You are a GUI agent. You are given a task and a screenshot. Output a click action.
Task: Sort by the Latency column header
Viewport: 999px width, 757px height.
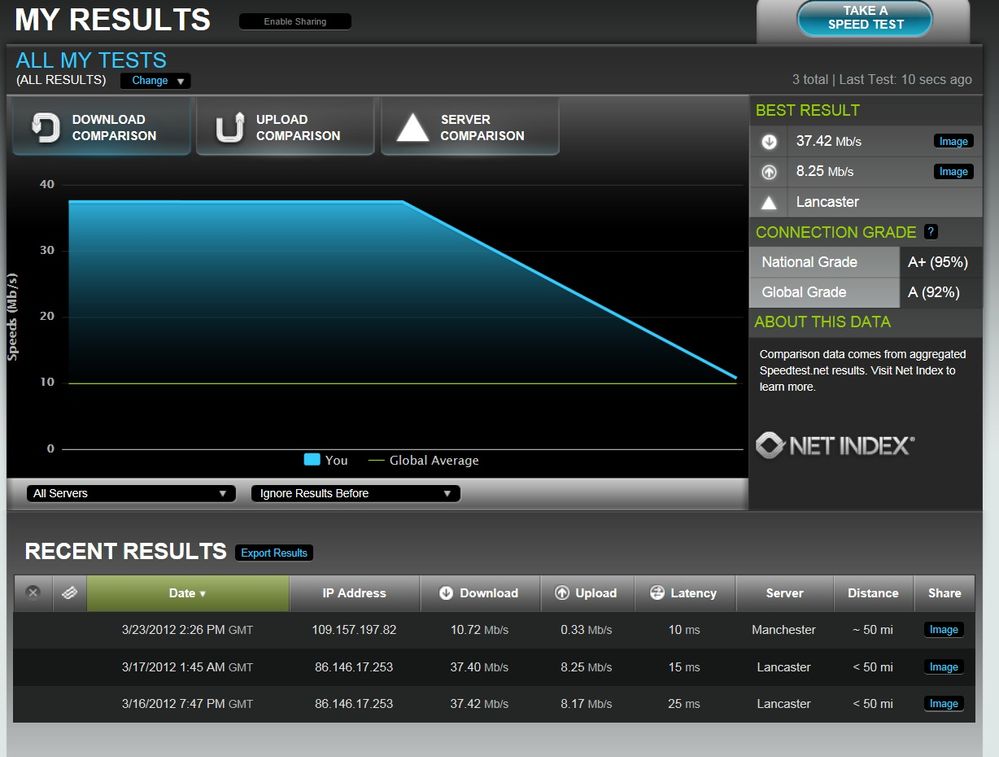685,593
